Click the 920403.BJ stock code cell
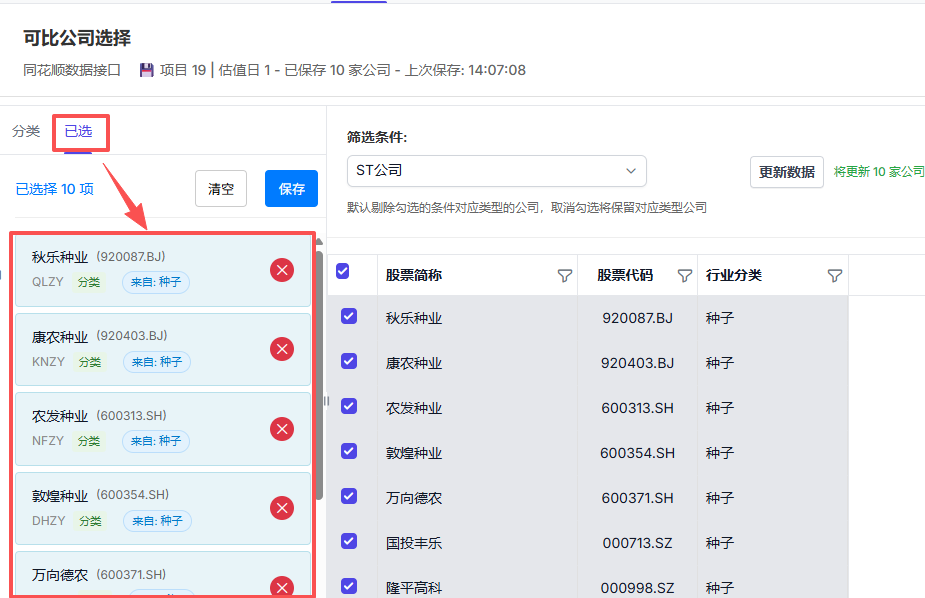This screenshot has width=925, height=598. pyautogui.click(x=637, y=363)
